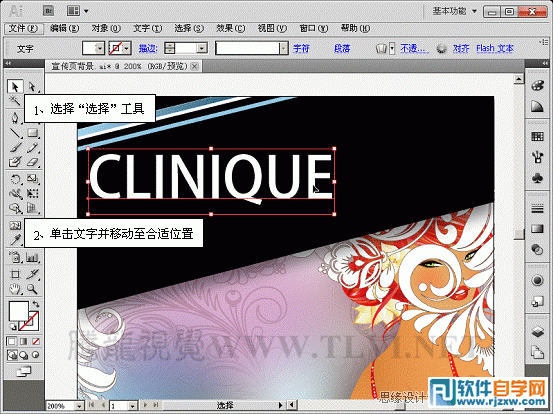Screen dimensions: 553x414
Task: Select the Selection (black arrow) tool
Action: pos(15,86)
